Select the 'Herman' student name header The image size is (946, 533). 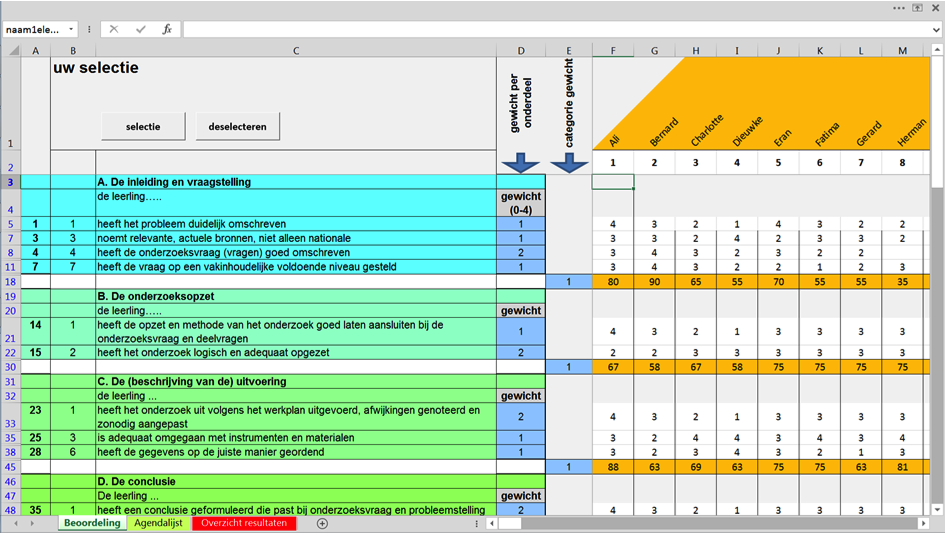click(x=912, y=133)
